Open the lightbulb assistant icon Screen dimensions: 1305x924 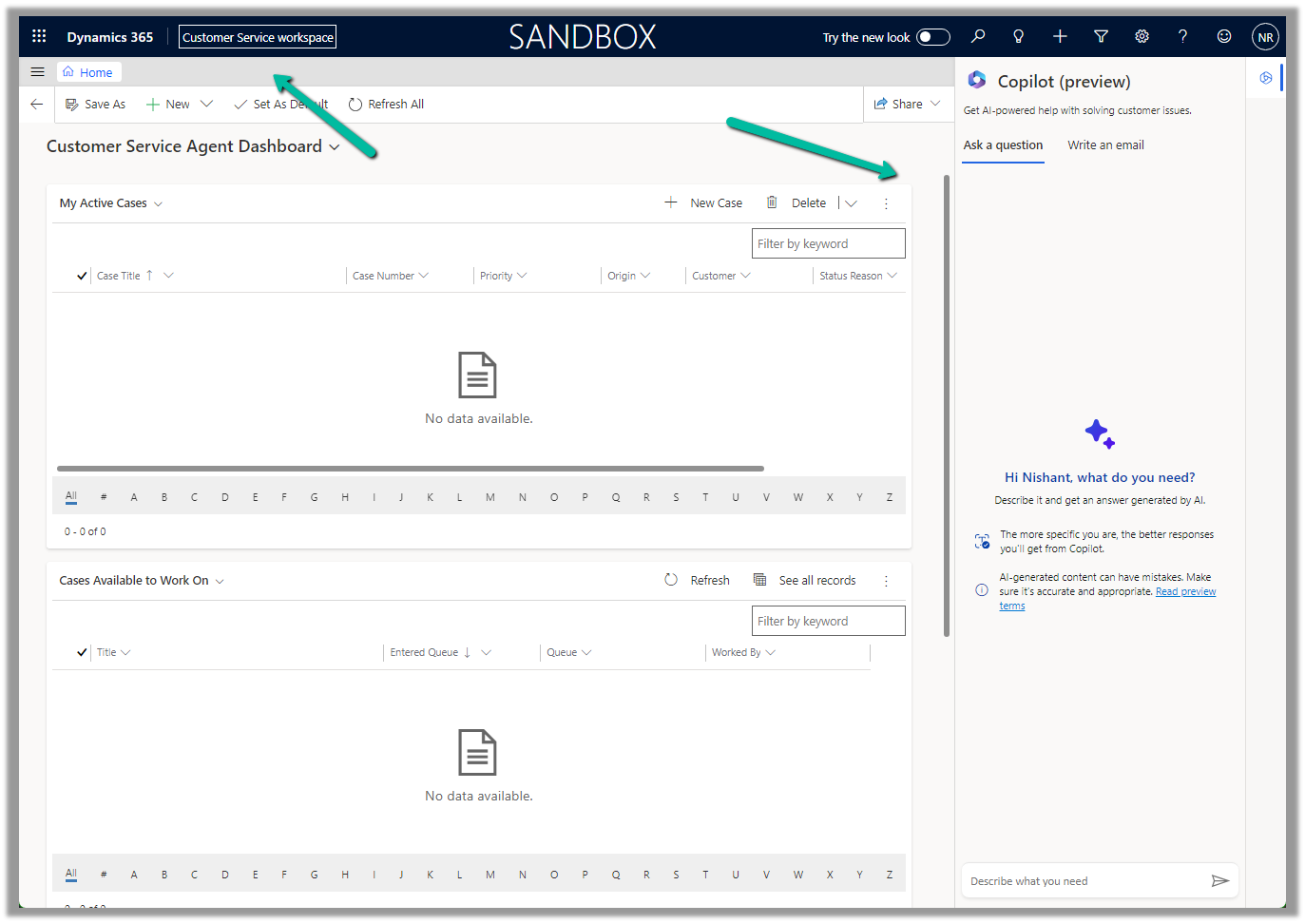1018,36
